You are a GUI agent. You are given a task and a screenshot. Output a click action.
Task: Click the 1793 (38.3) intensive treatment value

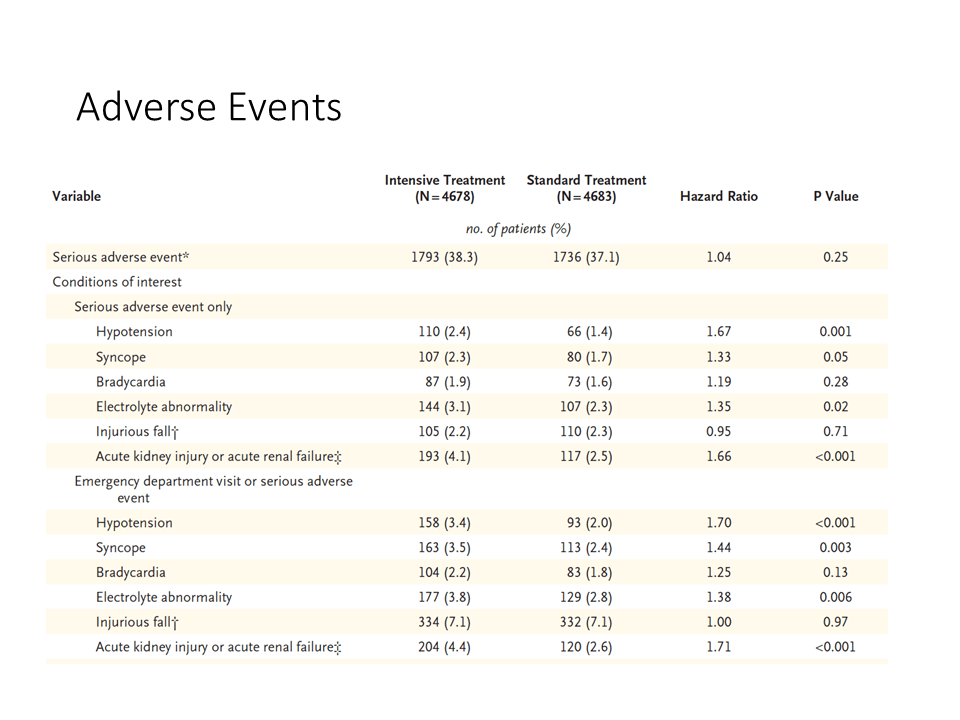point(444,257)
